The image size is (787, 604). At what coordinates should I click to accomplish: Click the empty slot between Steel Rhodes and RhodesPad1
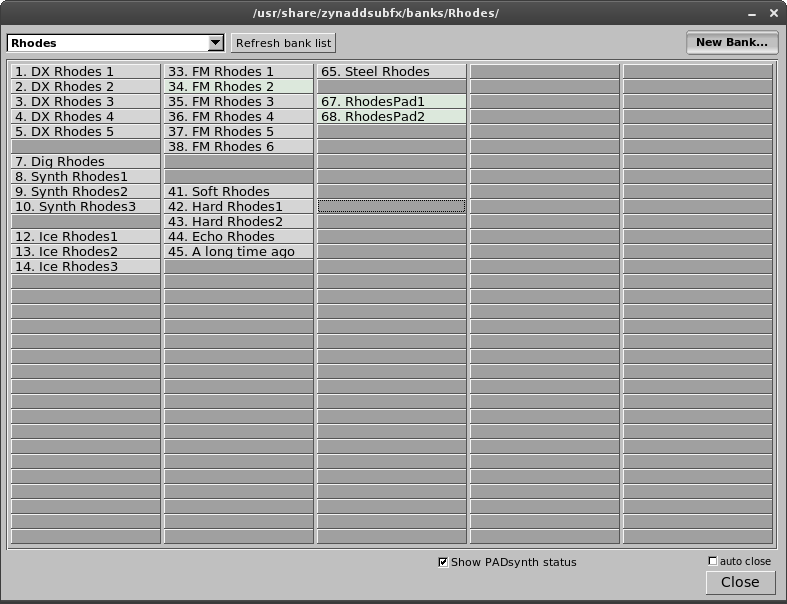[391, 86]
